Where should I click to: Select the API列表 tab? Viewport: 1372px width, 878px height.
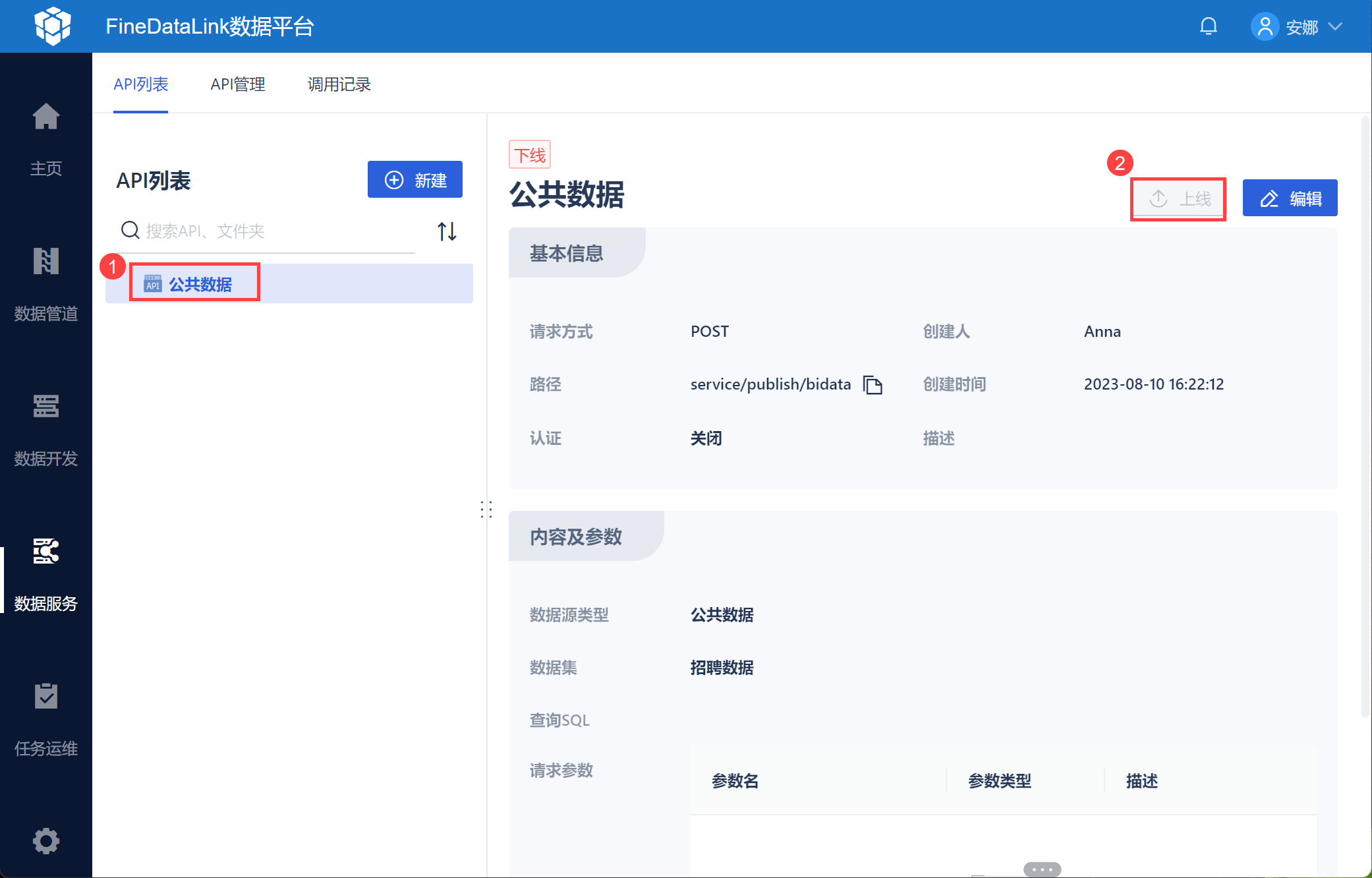coord(140,84)
